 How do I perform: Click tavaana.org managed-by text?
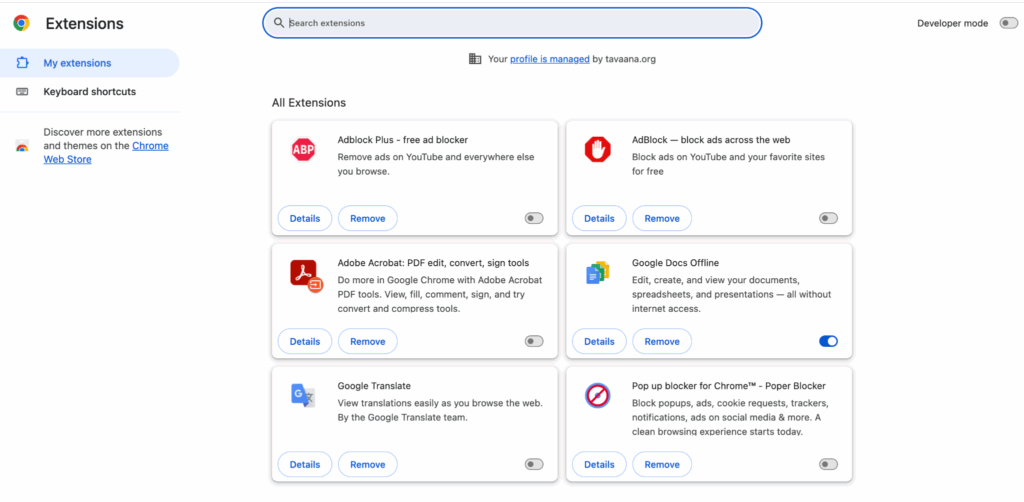(631, 59)
